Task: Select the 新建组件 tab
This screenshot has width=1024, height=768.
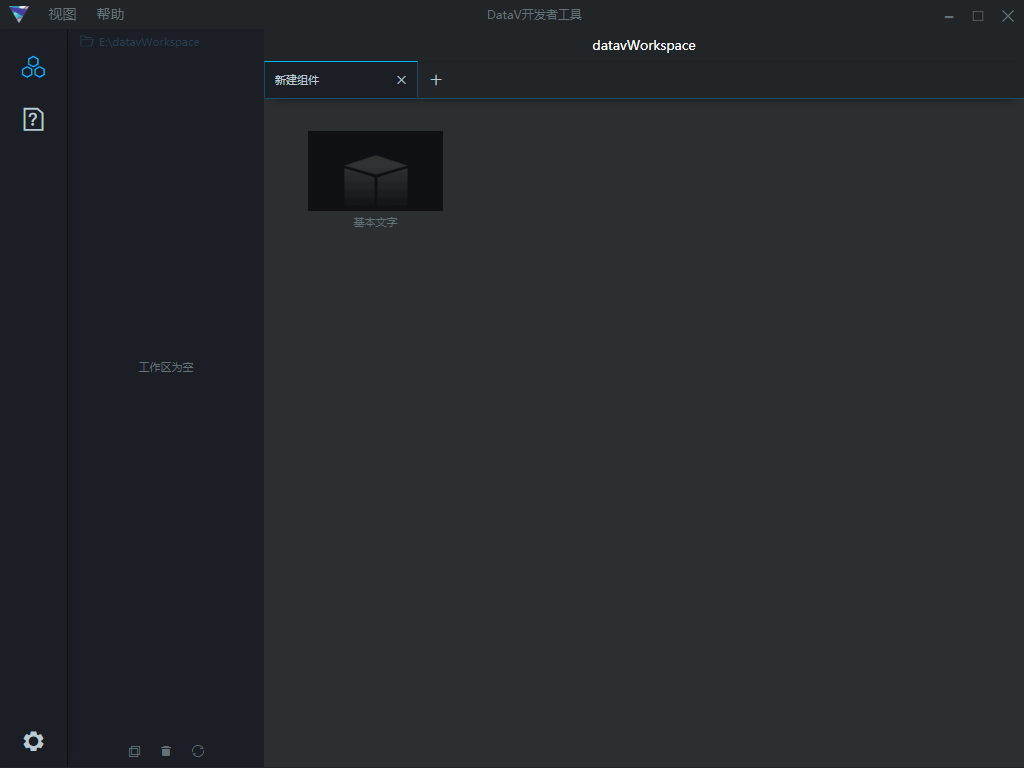Action: [x=341, y=80]
